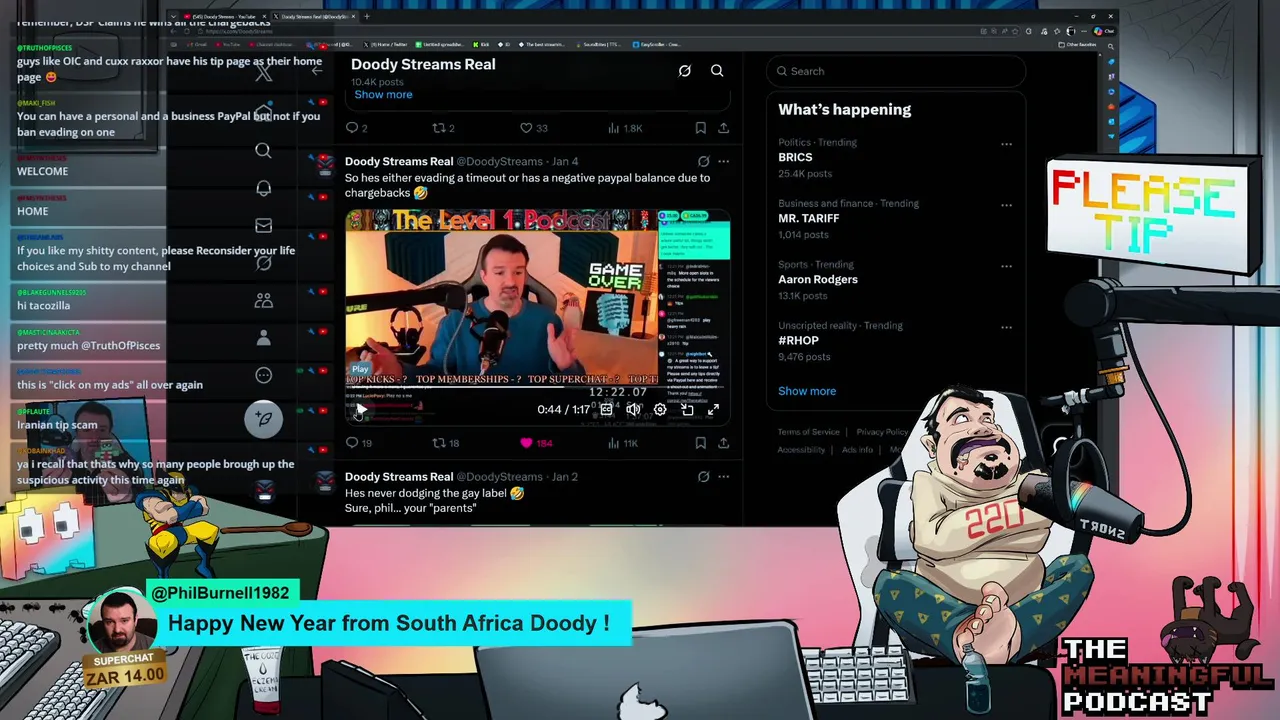1280x720 pixels.
Task: Open Messages envelope in X sidebar
Action: click(x=263, y=226)
